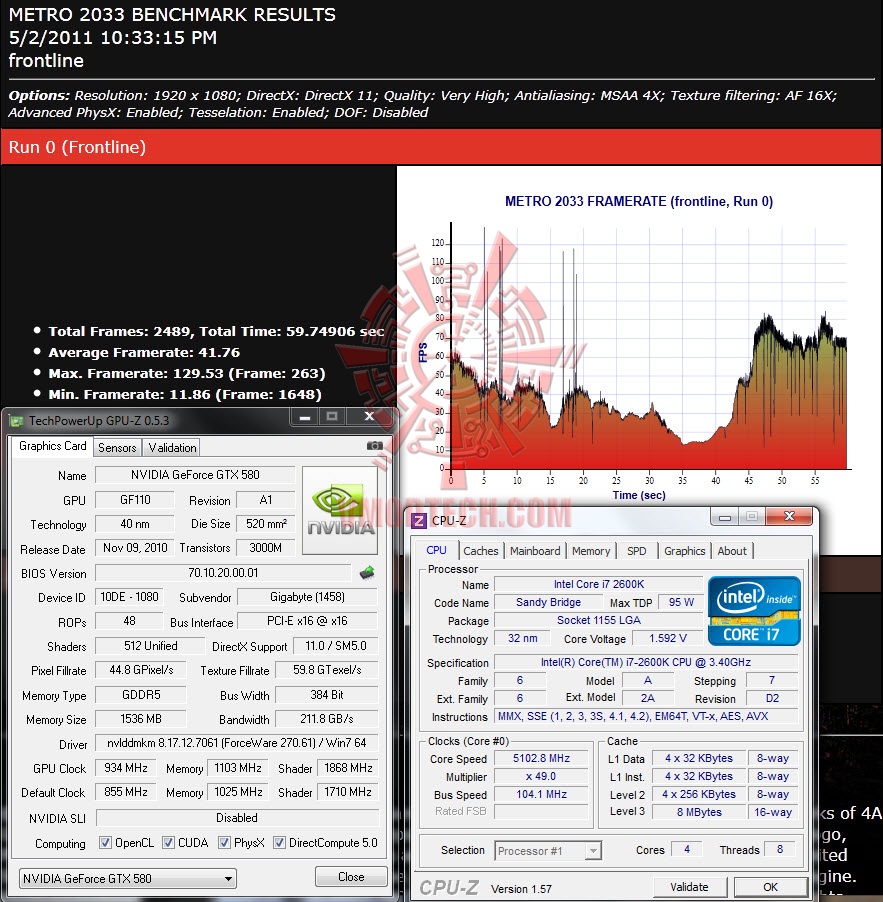Click the Intel Core i7 logo in CPU-Z
This screenshot has height=902, width=883.
coord(754,611)
